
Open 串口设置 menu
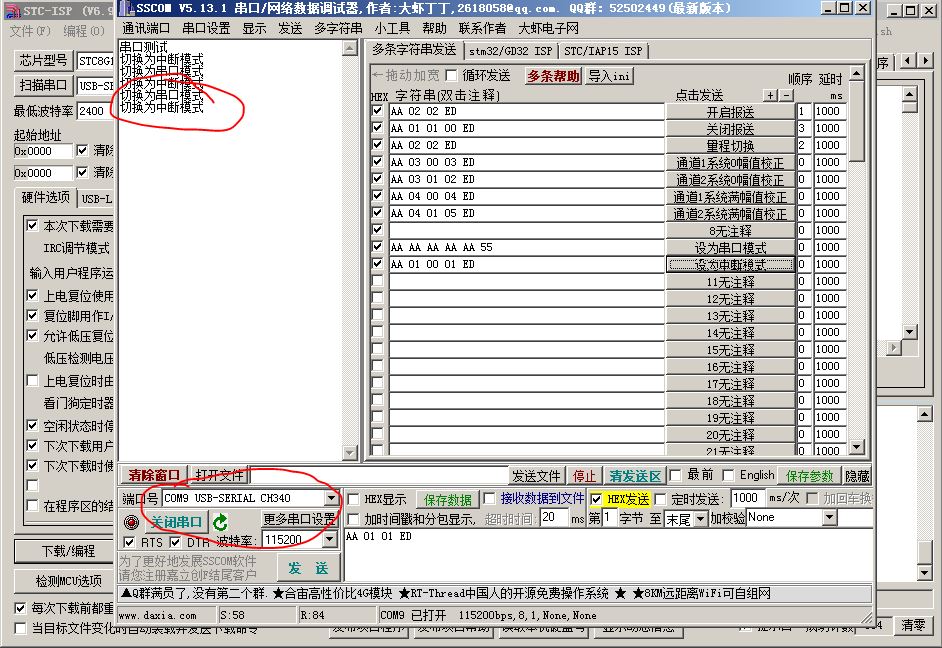point(206,28)
